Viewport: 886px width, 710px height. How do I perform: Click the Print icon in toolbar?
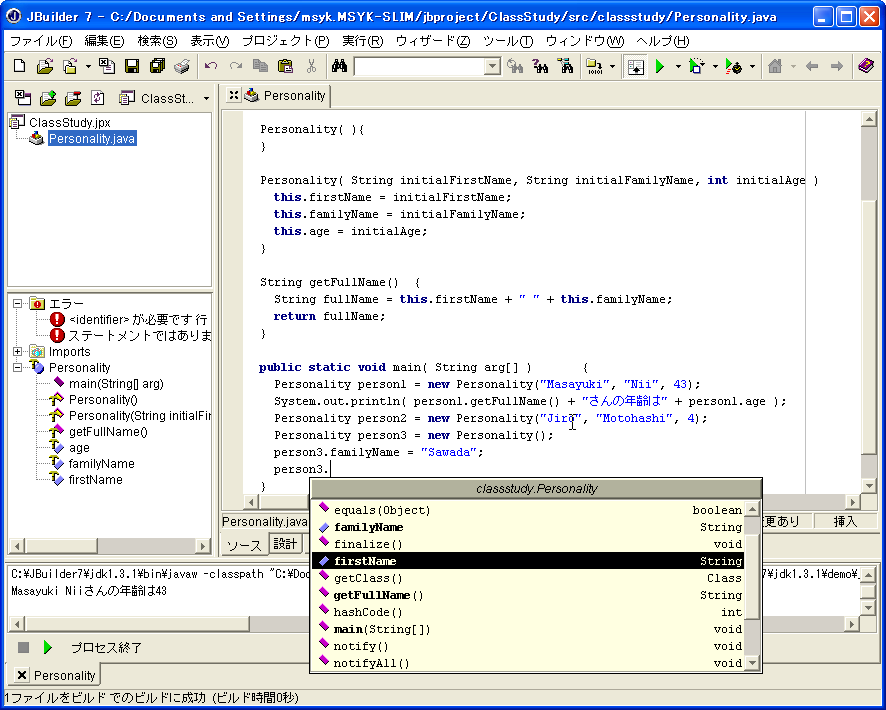pos(181,66)
